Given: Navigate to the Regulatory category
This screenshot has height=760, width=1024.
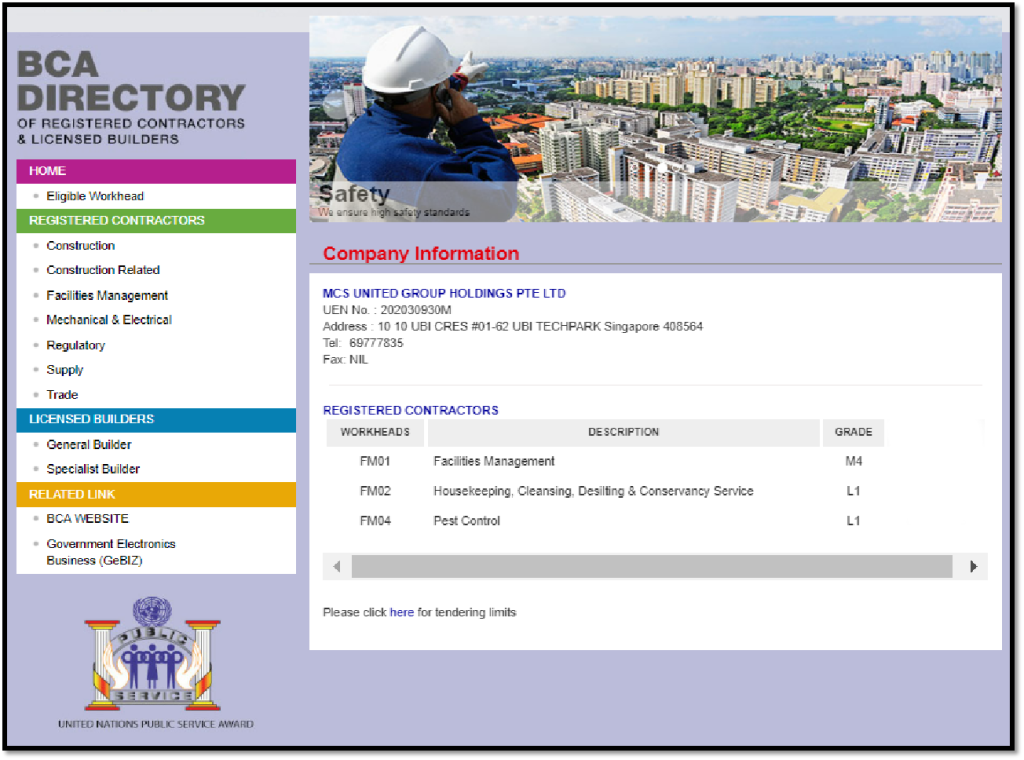Looking at the screenshot, I should 75,346.
